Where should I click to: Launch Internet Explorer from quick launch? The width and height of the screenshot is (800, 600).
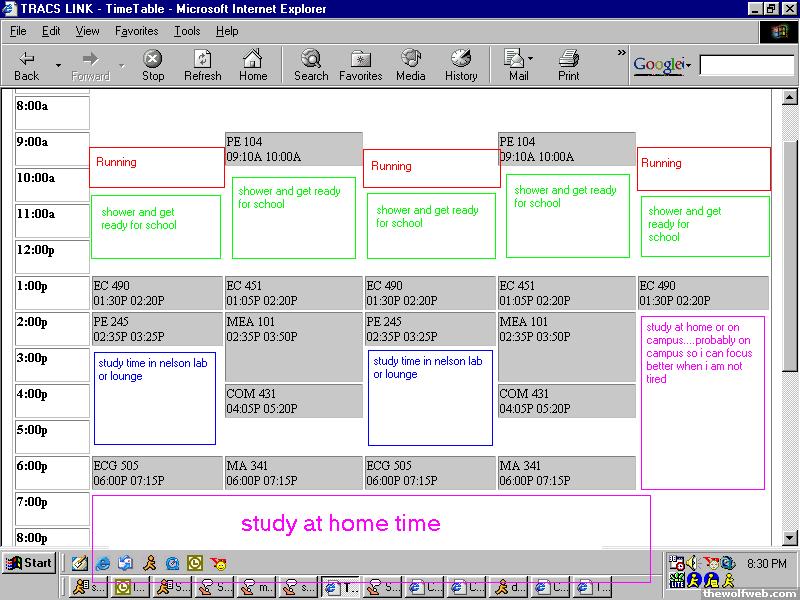(101, 563)
